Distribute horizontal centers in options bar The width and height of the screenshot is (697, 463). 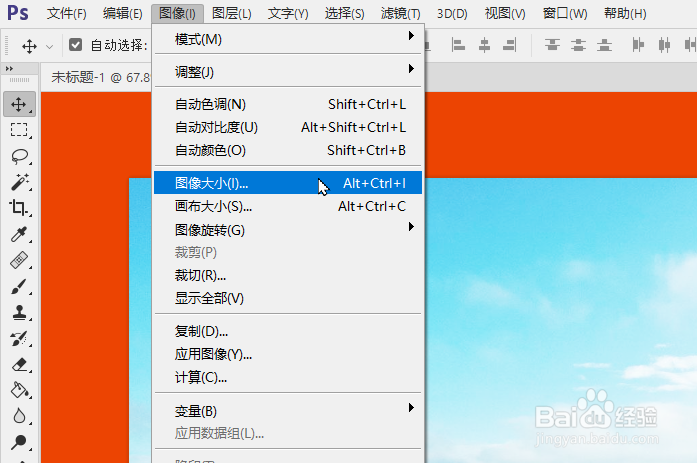[x=664, y=45]
